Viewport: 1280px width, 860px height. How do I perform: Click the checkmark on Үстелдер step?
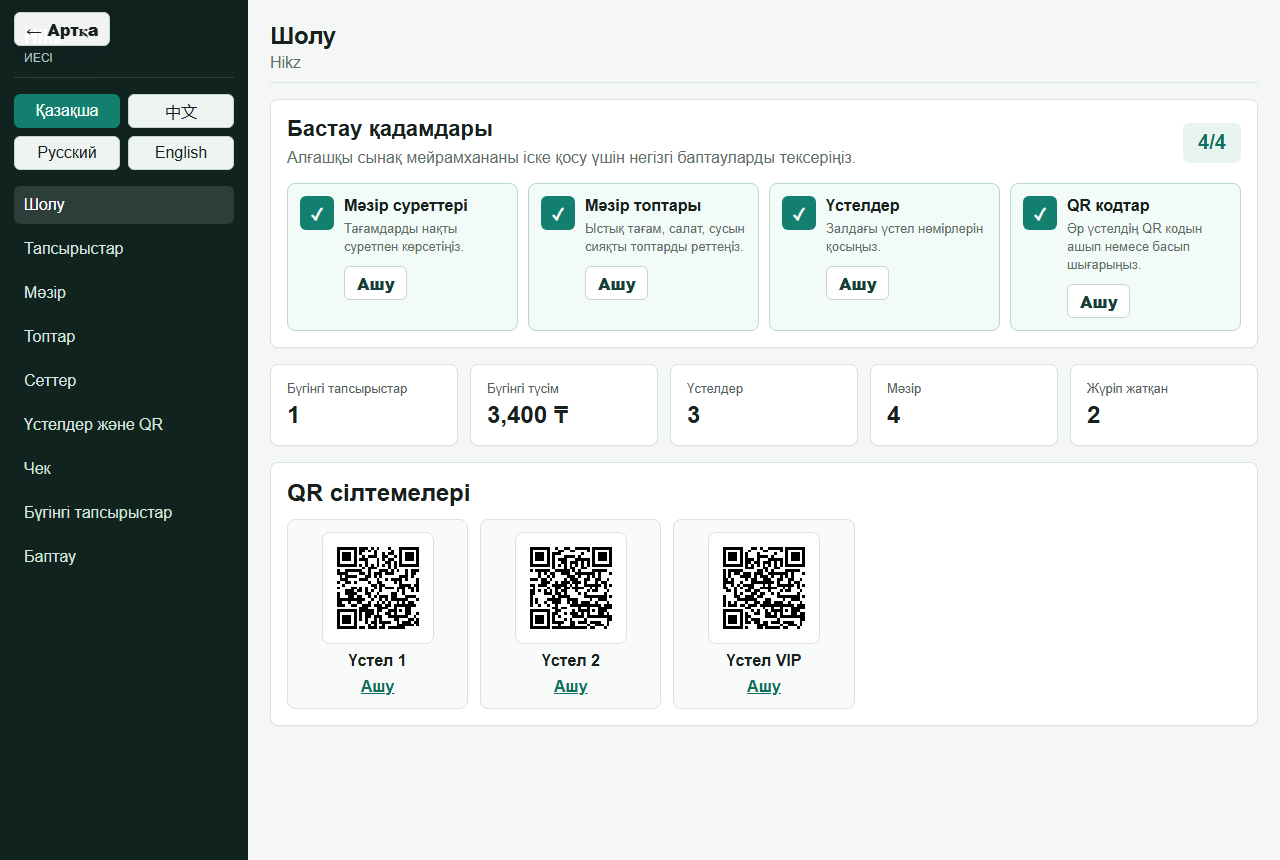coord(799,213)
